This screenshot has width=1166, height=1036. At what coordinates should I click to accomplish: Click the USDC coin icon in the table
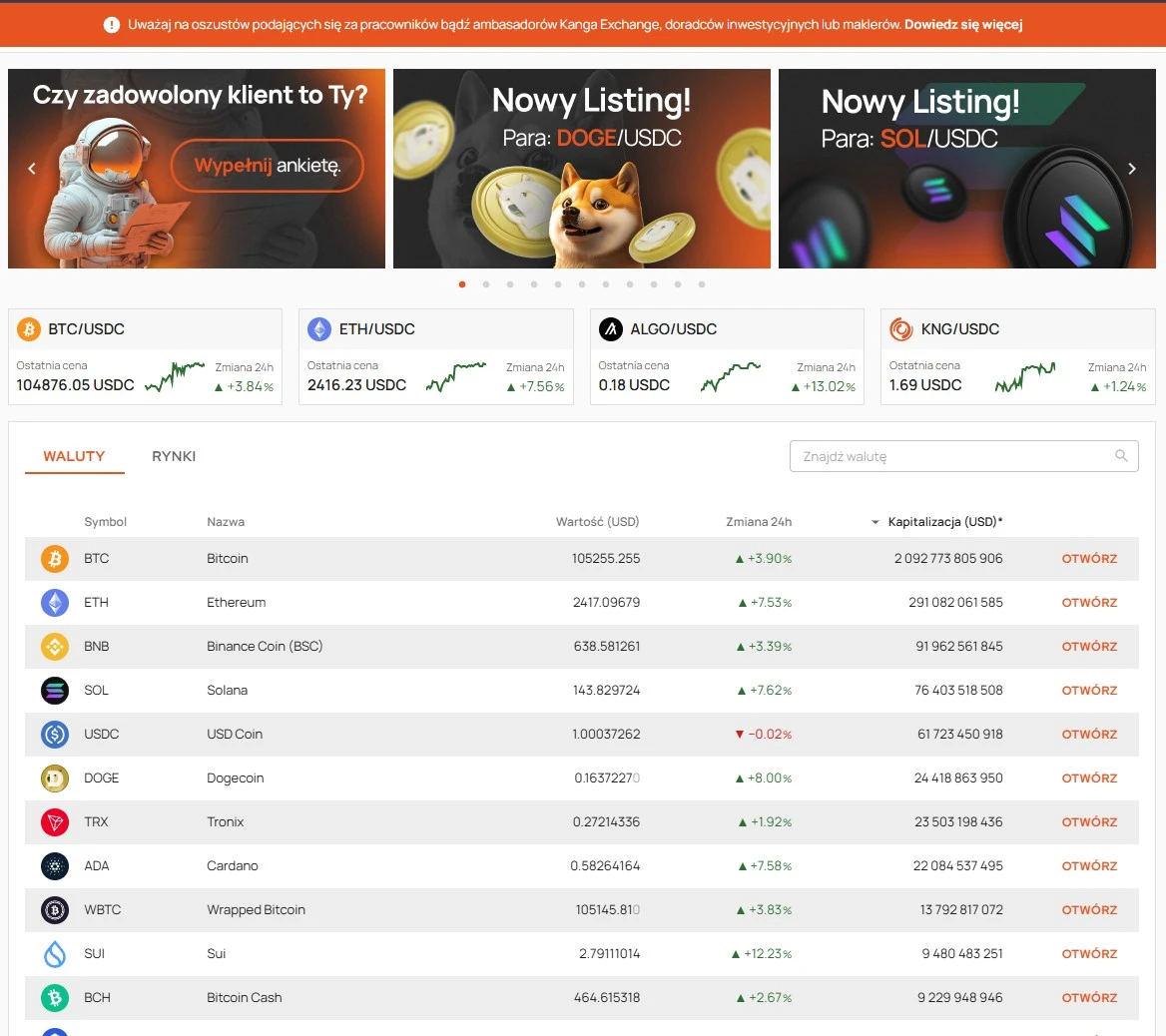tap(54, 734)
